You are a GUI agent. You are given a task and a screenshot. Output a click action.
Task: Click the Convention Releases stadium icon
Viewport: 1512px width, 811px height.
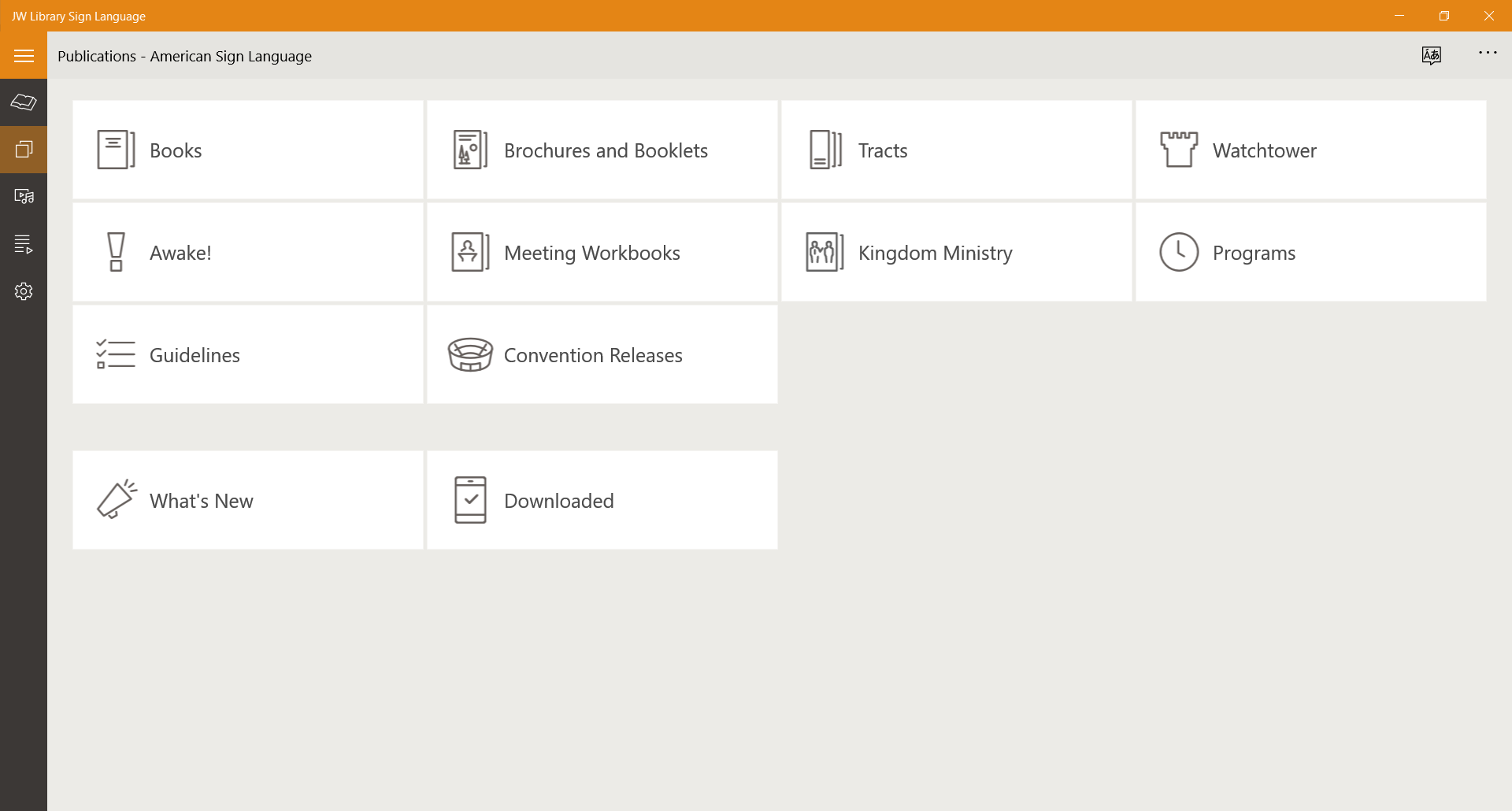[x=470, y=354]
